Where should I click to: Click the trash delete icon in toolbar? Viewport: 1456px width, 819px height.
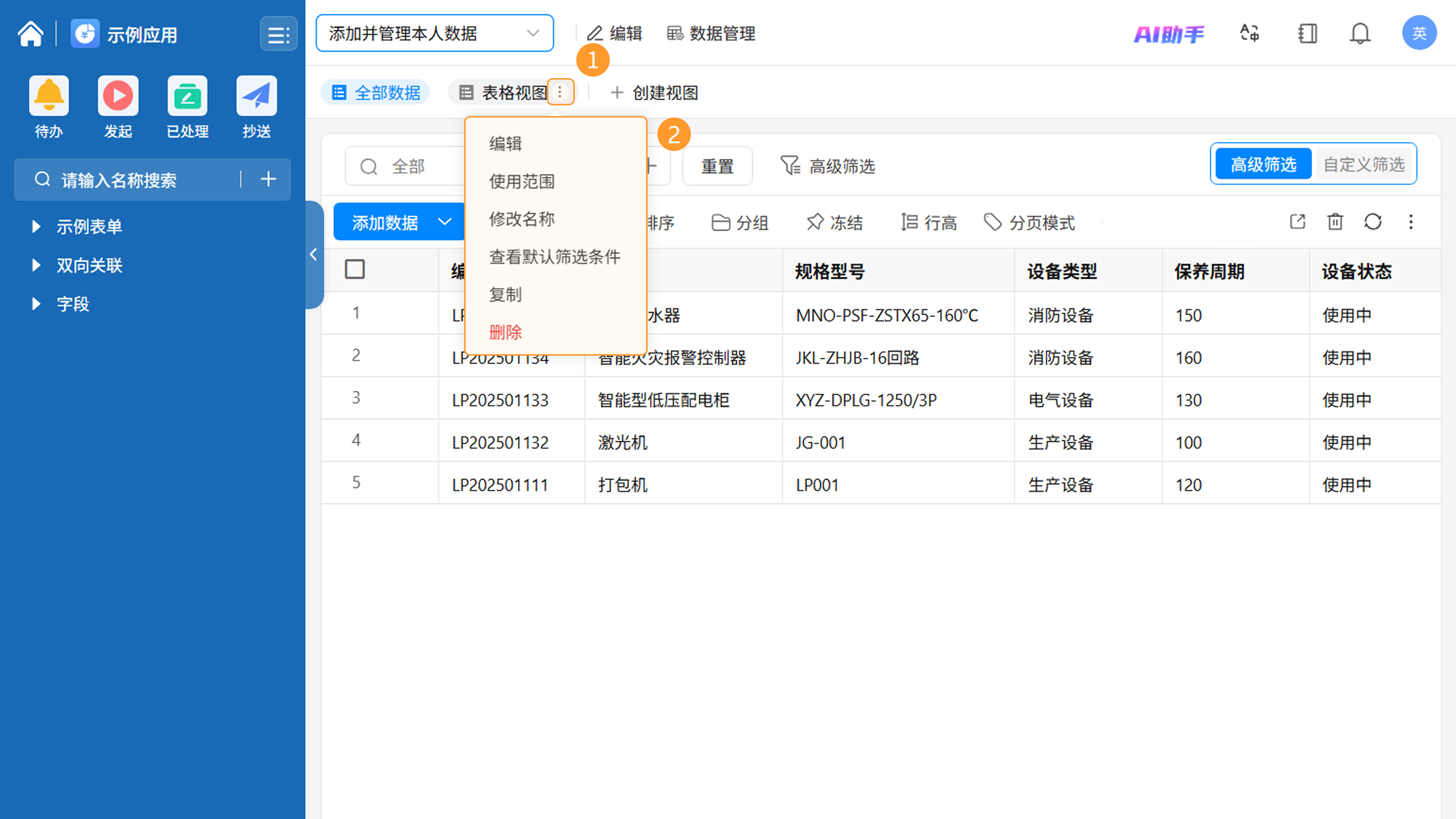(1335, 221)
